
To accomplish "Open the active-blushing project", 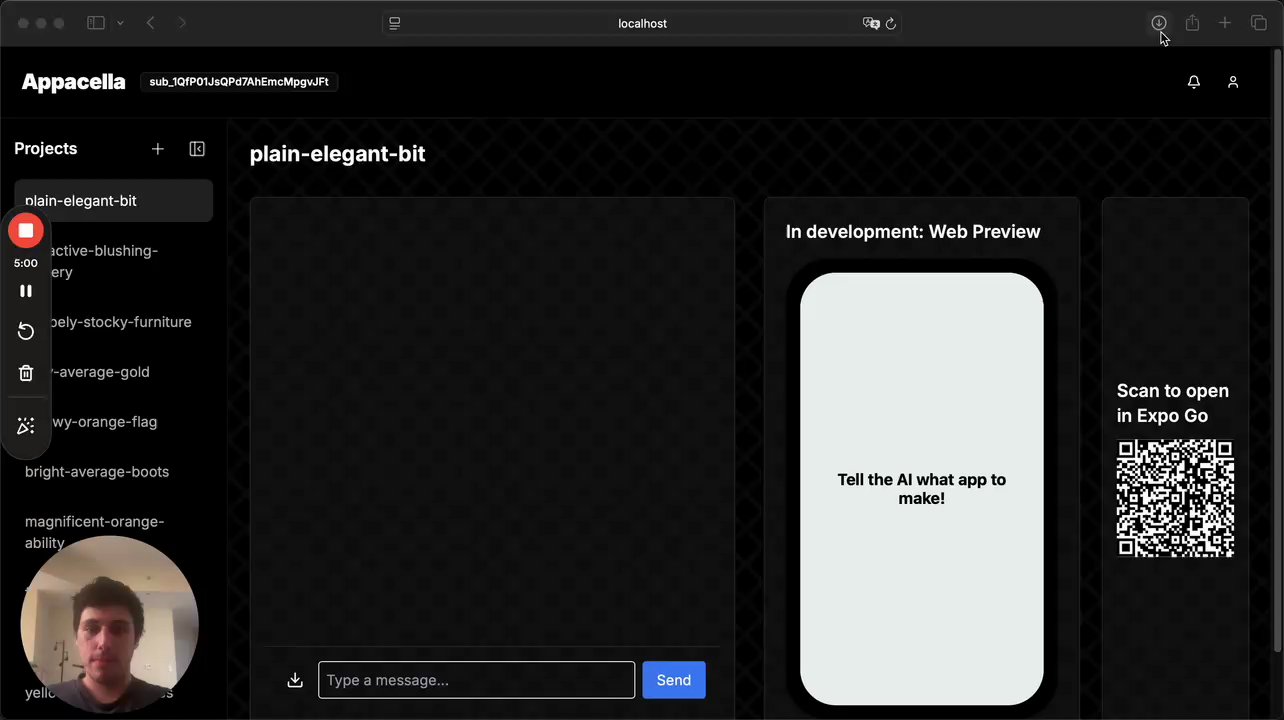I will point(114,261).
